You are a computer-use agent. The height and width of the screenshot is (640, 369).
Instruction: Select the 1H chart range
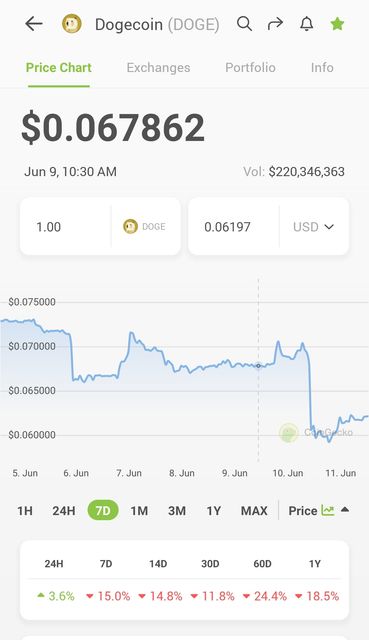(x=25, y=511)
